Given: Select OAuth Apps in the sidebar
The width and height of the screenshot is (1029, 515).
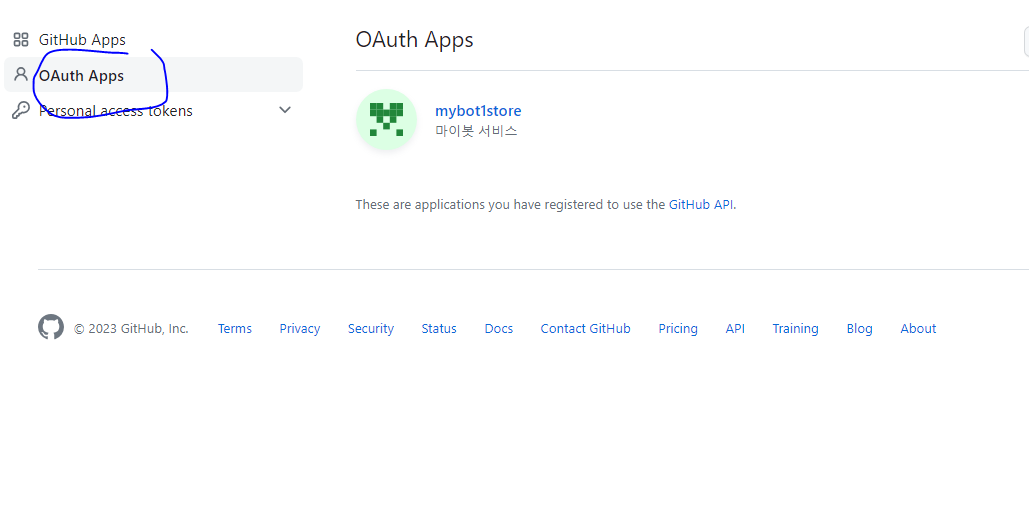Looking at the screenshot, I should pos(154,75).
